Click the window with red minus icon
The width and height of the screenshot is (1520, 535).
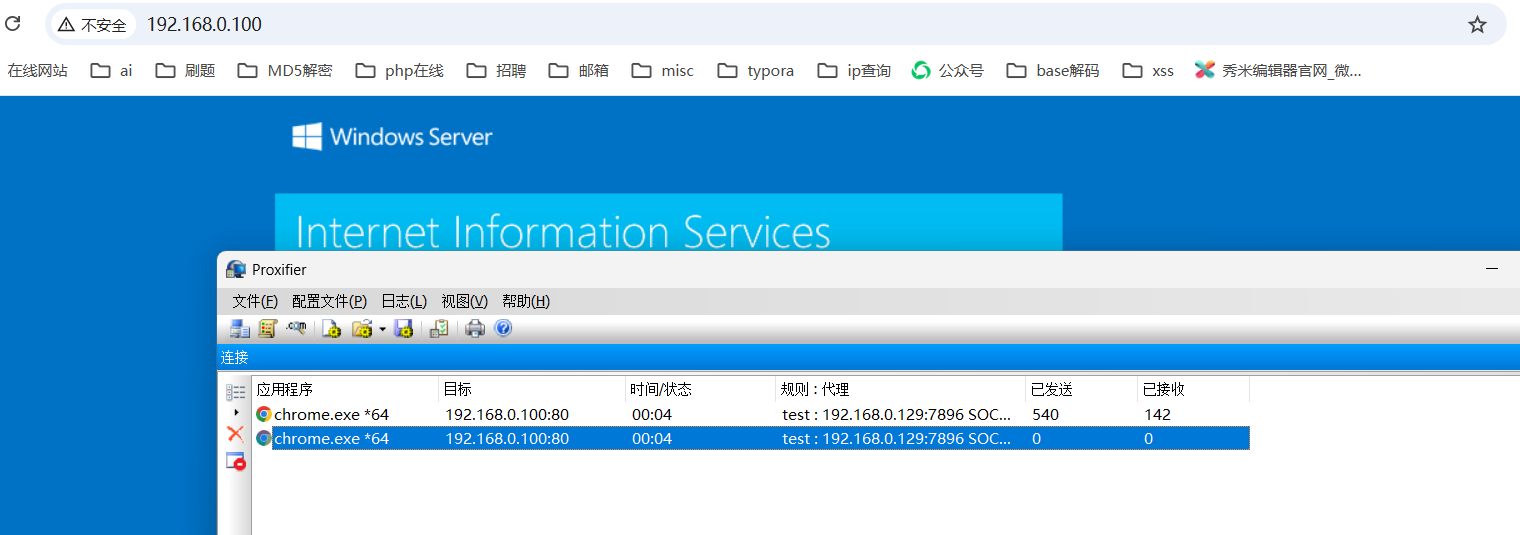[x=235, y=461]
